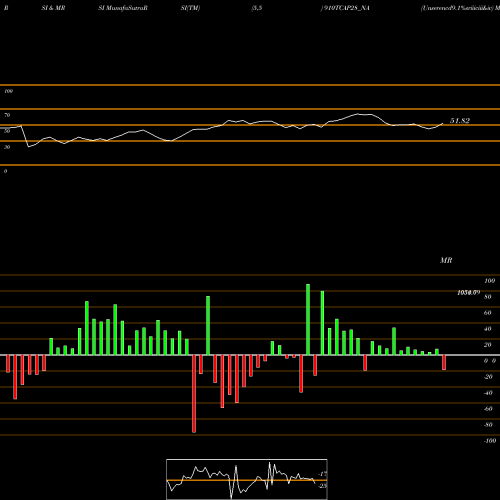The width and height of the screenshot is (500, 500).
Task: Open the mini line chart thumbnail
Action: [247, 479]
